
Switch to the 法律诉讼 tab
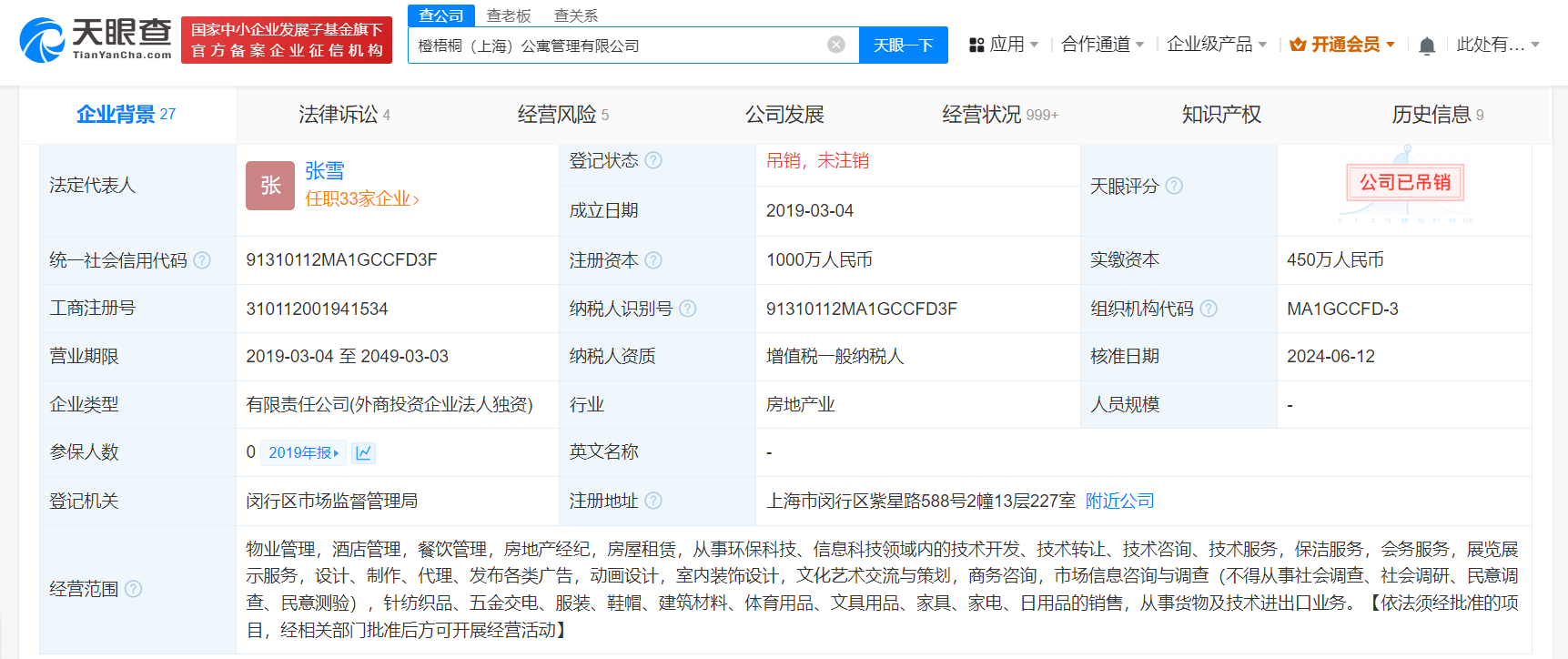[344, 115]
